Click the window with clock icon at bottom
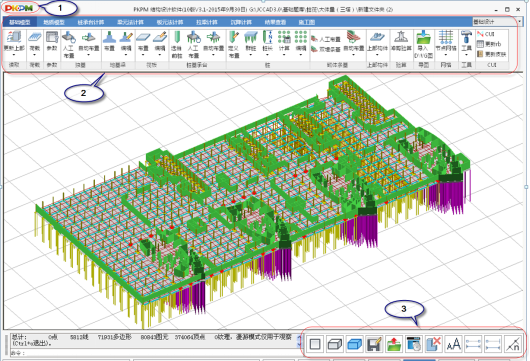Screen dimensions: 530x361 point(414,344)
